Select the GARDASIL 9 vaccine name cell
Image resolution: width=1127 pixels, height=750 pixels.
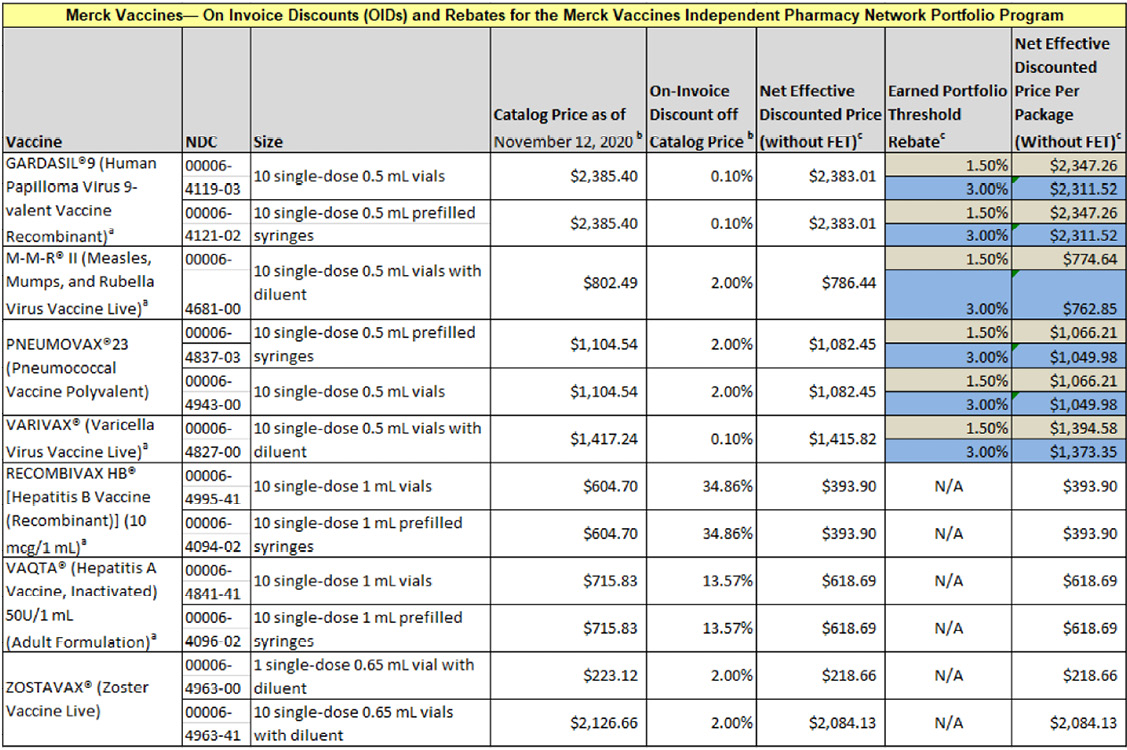pos(92,200)
